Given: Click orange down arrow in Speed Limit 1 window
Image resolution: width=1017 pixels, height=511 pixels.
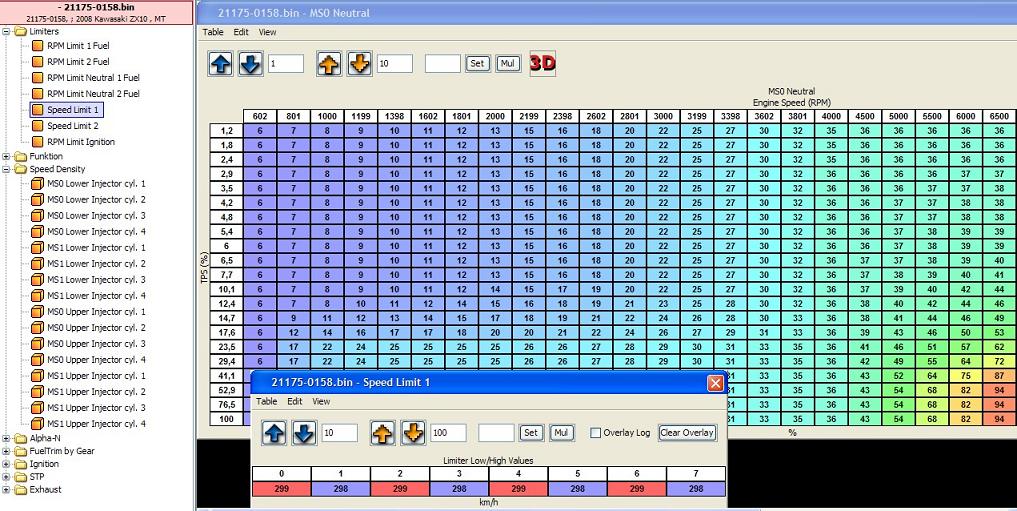Looking at the screenshot, I should [x=413, y=433].
